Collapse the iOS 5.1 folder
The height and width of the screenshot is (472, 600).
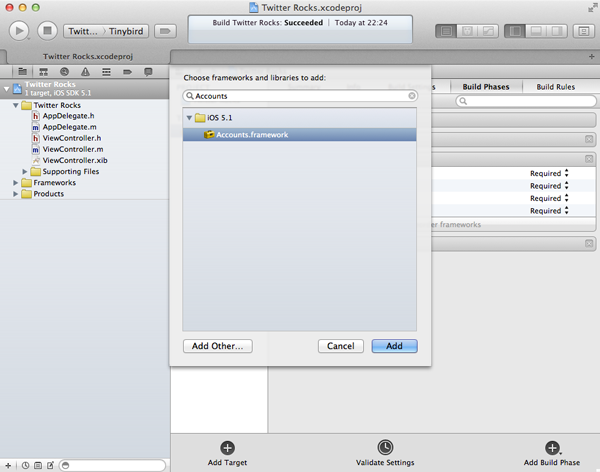click(189, 118)
